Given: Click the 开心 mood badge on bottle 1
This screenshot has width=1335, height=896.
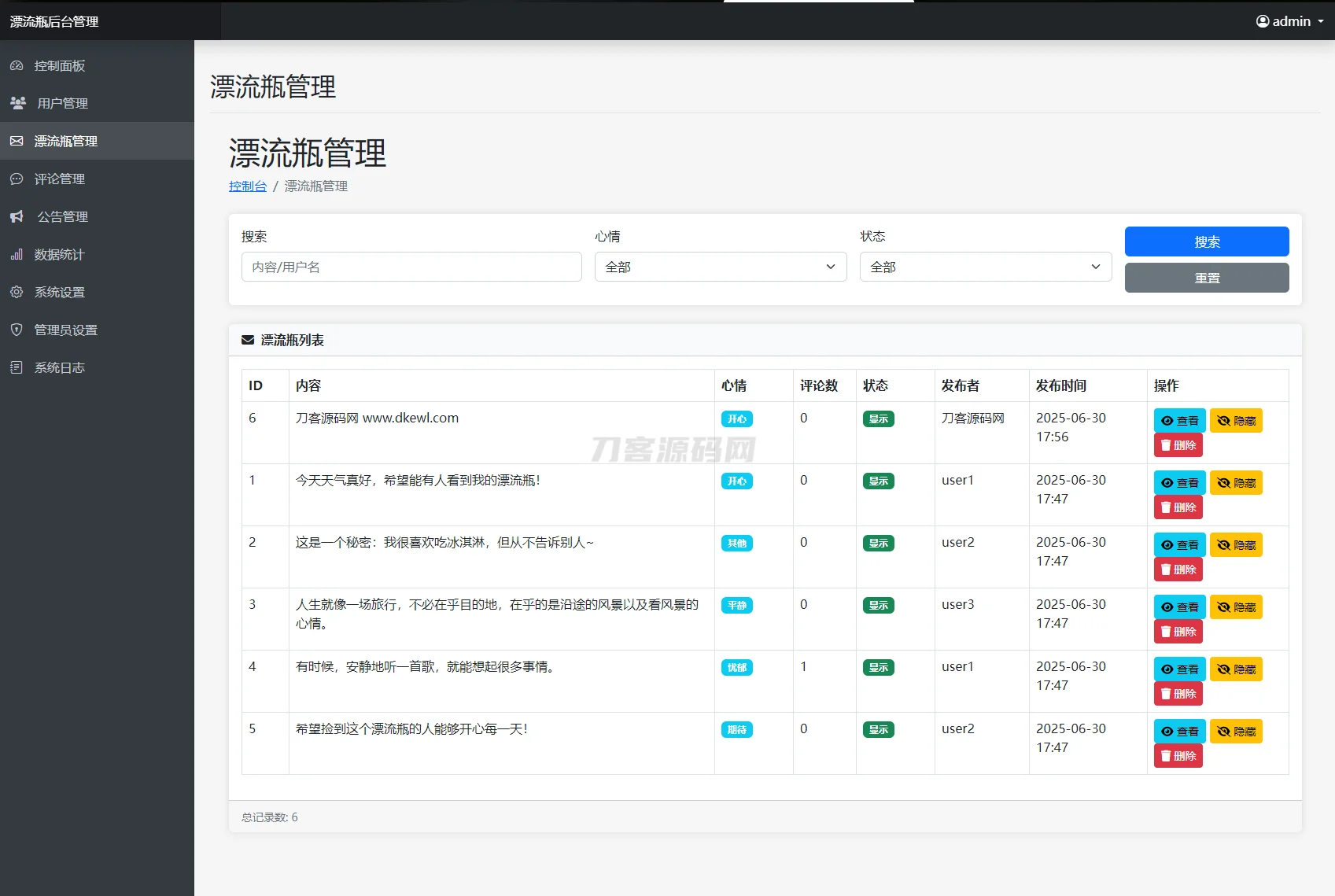Looking at the screenshot, I should [736, 481].
